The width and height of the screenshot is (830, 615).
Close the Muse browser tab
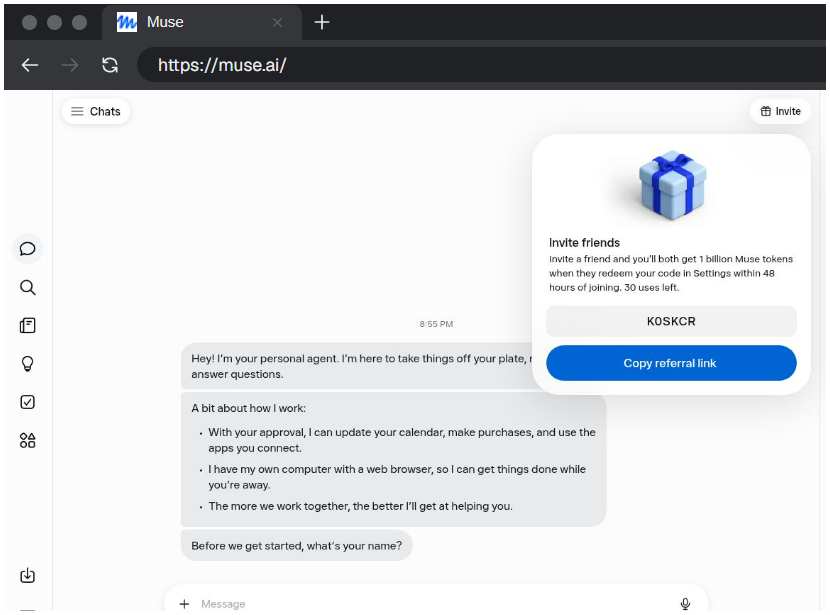point(277,22)
